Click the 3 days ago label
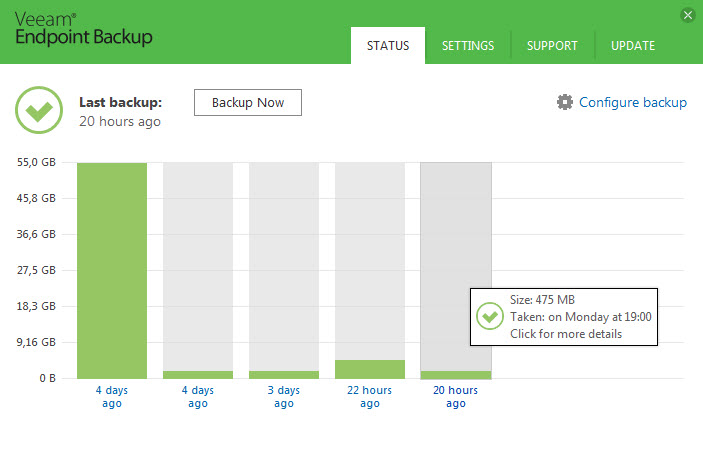This screenshot has height=457, width=703. pyautogui.click(x=284, y=396)
